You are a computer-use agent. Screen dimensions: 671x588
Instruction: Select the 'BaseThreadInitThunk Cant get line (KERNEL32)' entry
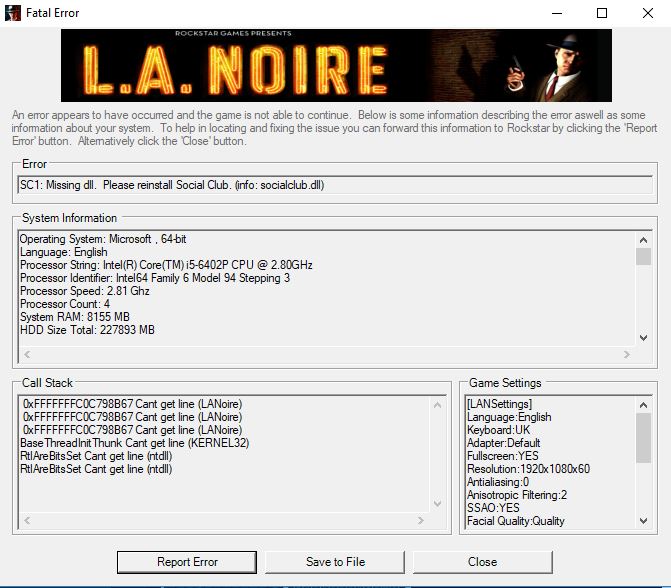click(x=134, y=443)
